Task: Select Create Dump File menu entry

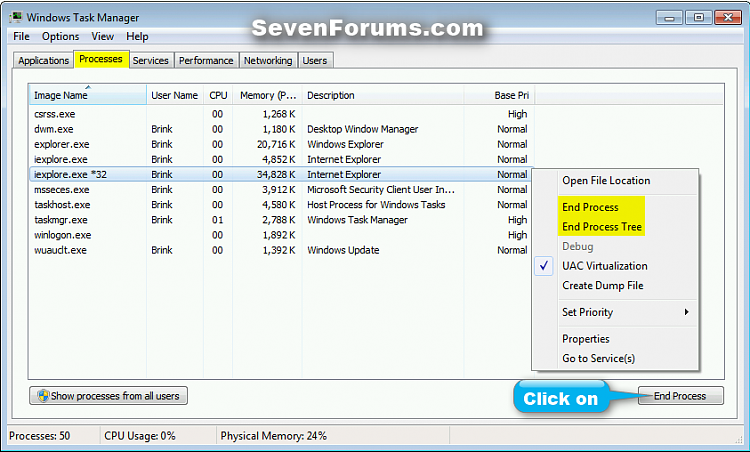Action: click(x=603, y=286)
